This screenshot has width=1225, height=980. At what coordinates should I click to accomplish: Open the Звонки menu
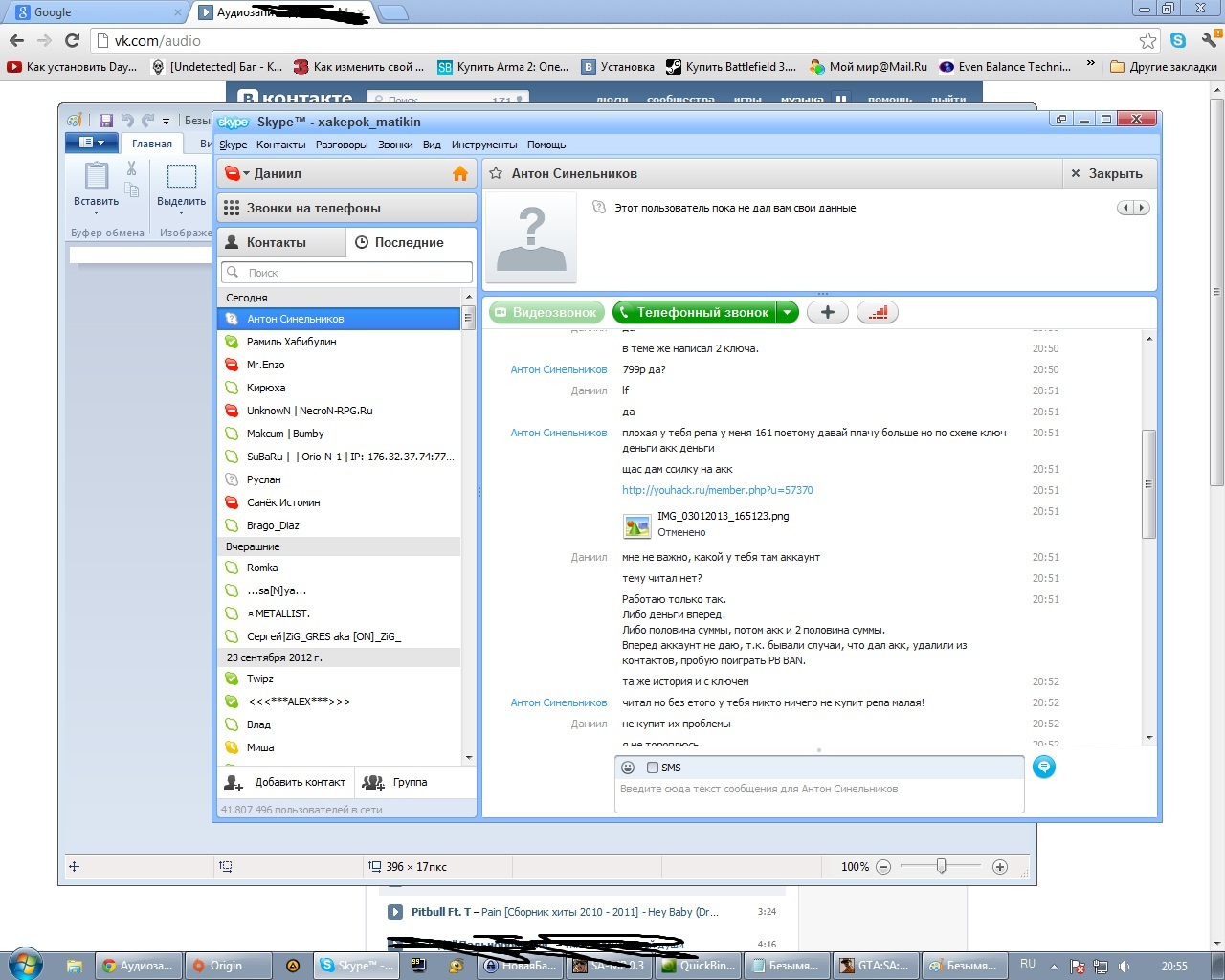[x=395, y=145]
